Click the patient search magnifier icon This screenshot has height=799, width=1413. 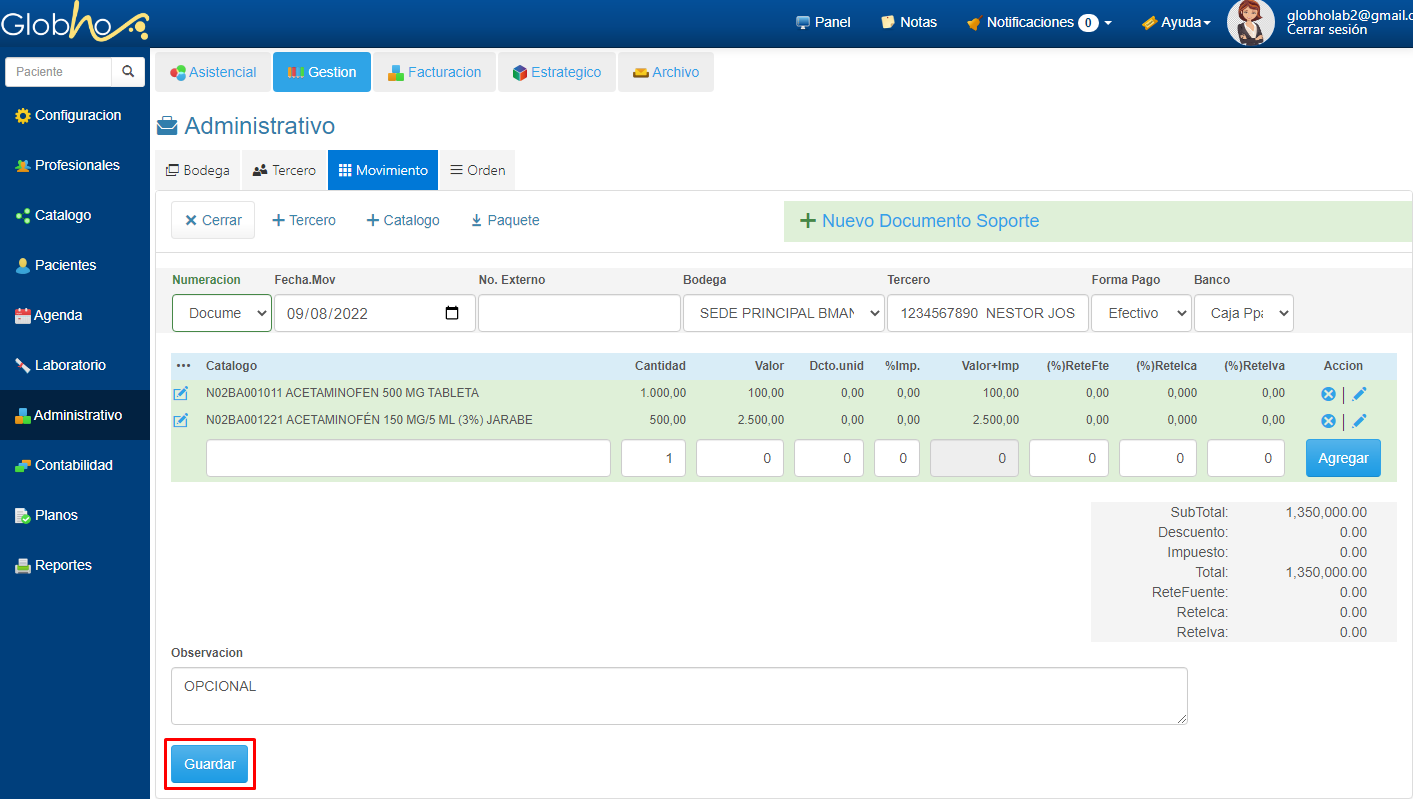128,72
